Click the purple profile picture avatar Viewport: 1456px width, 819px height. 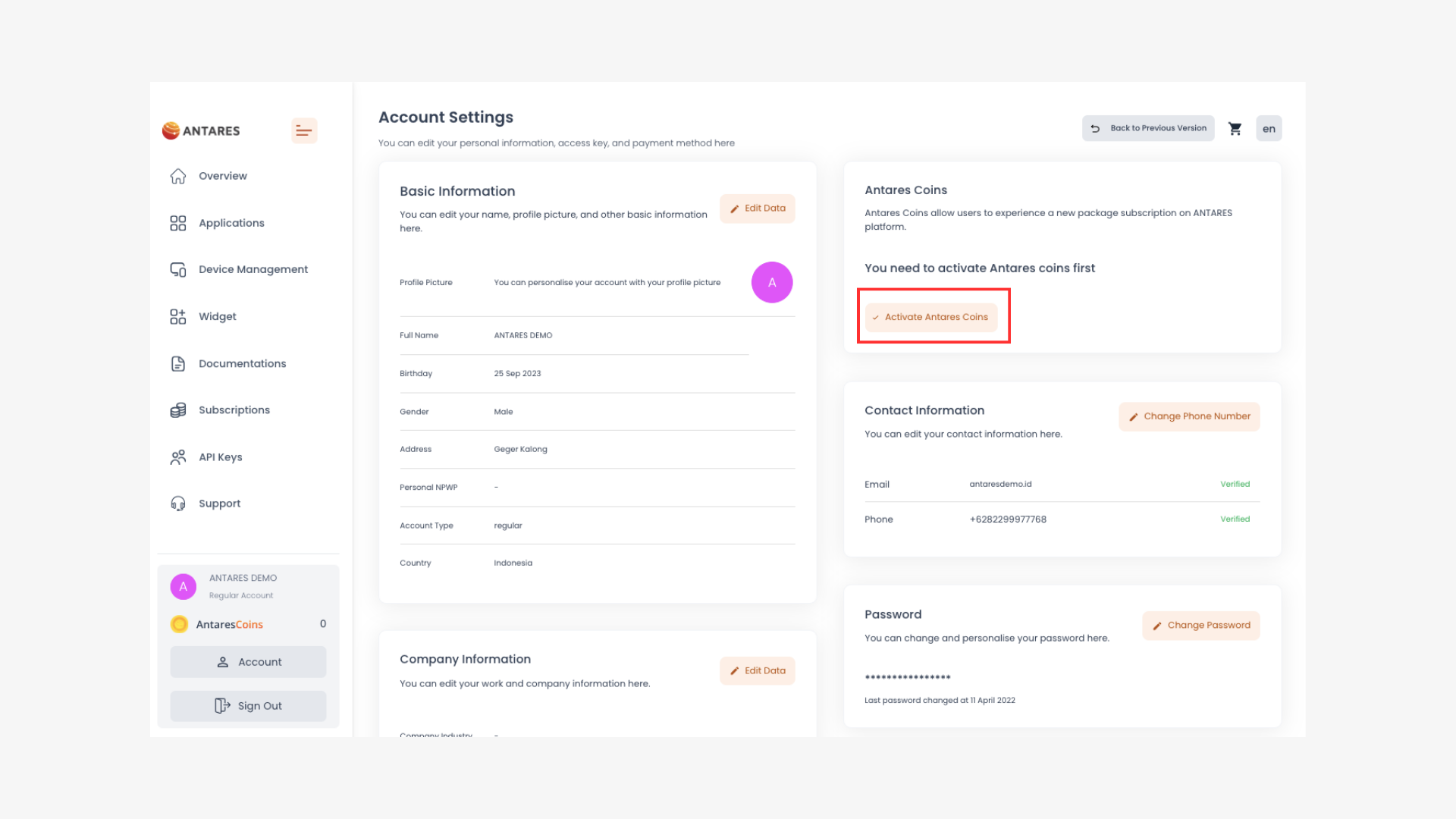click(772, 282)
